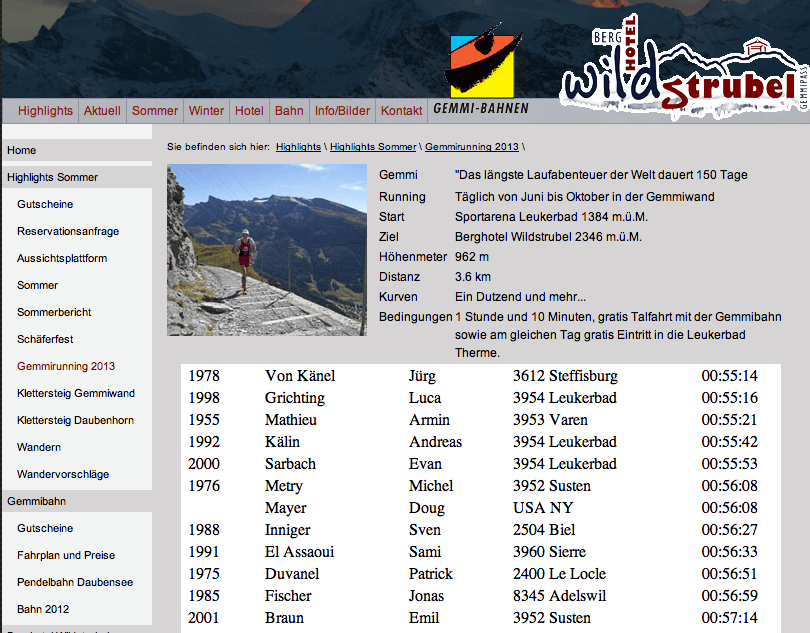Click the Highlights Sommer breadcrumb link
This screenshot has height=633, width=810.
[x=373, y=147]
